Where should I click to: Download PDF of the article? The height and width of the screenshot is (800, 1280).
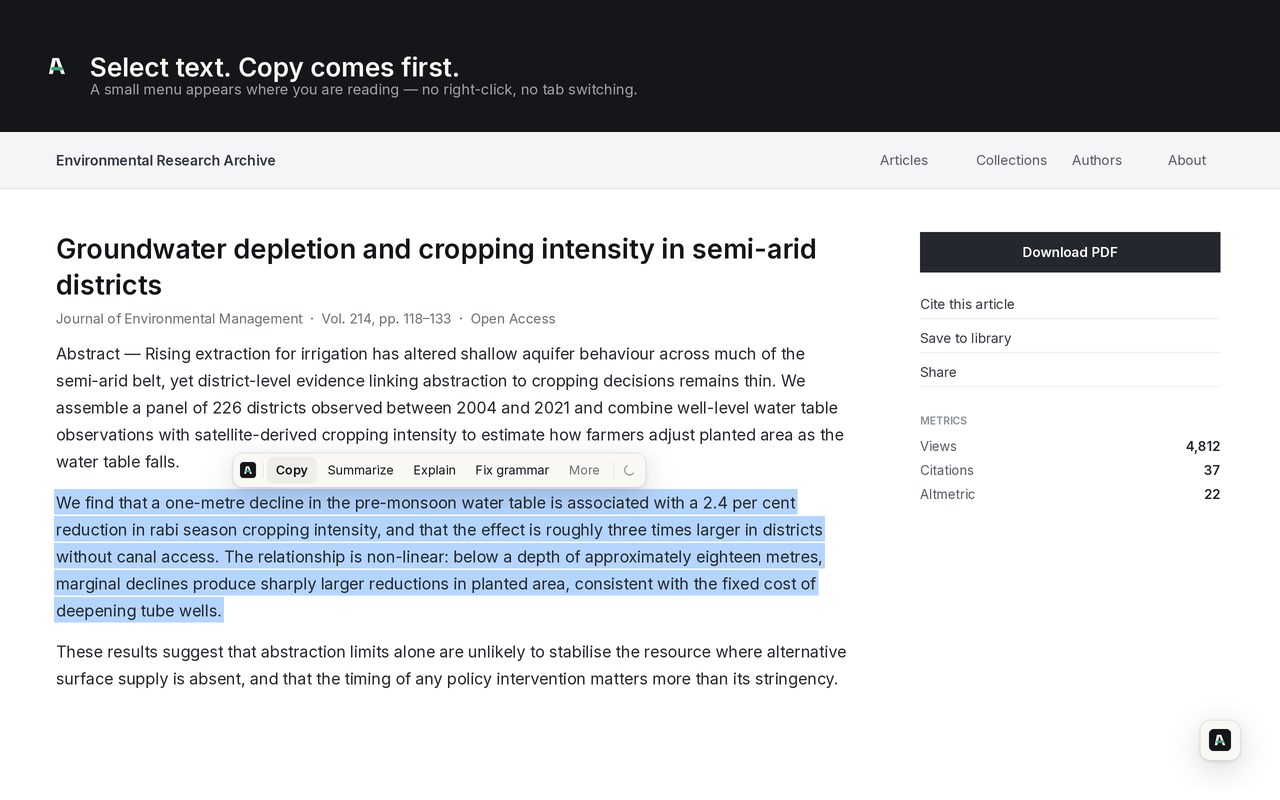1070,252
